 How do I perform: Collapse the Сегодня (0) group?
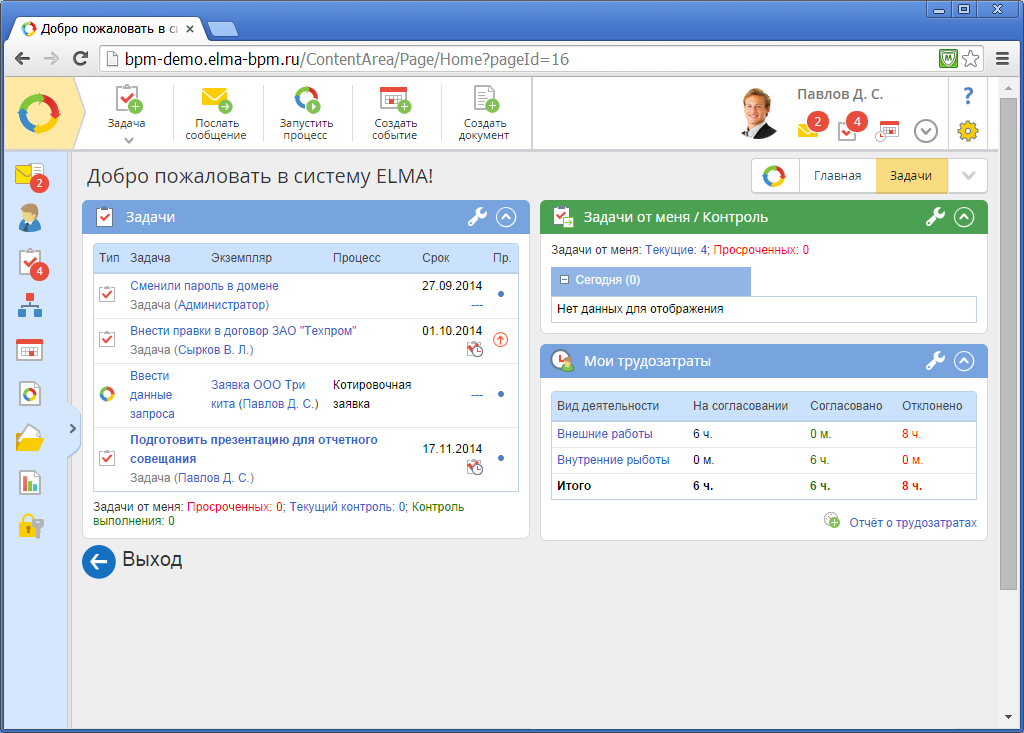(565, 281)
